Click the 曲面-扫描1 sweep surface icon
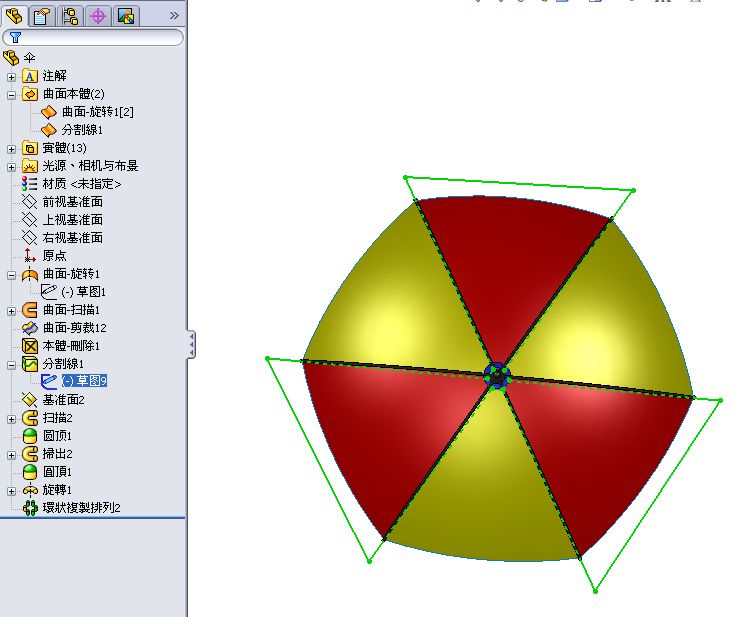 click(30, 310)
